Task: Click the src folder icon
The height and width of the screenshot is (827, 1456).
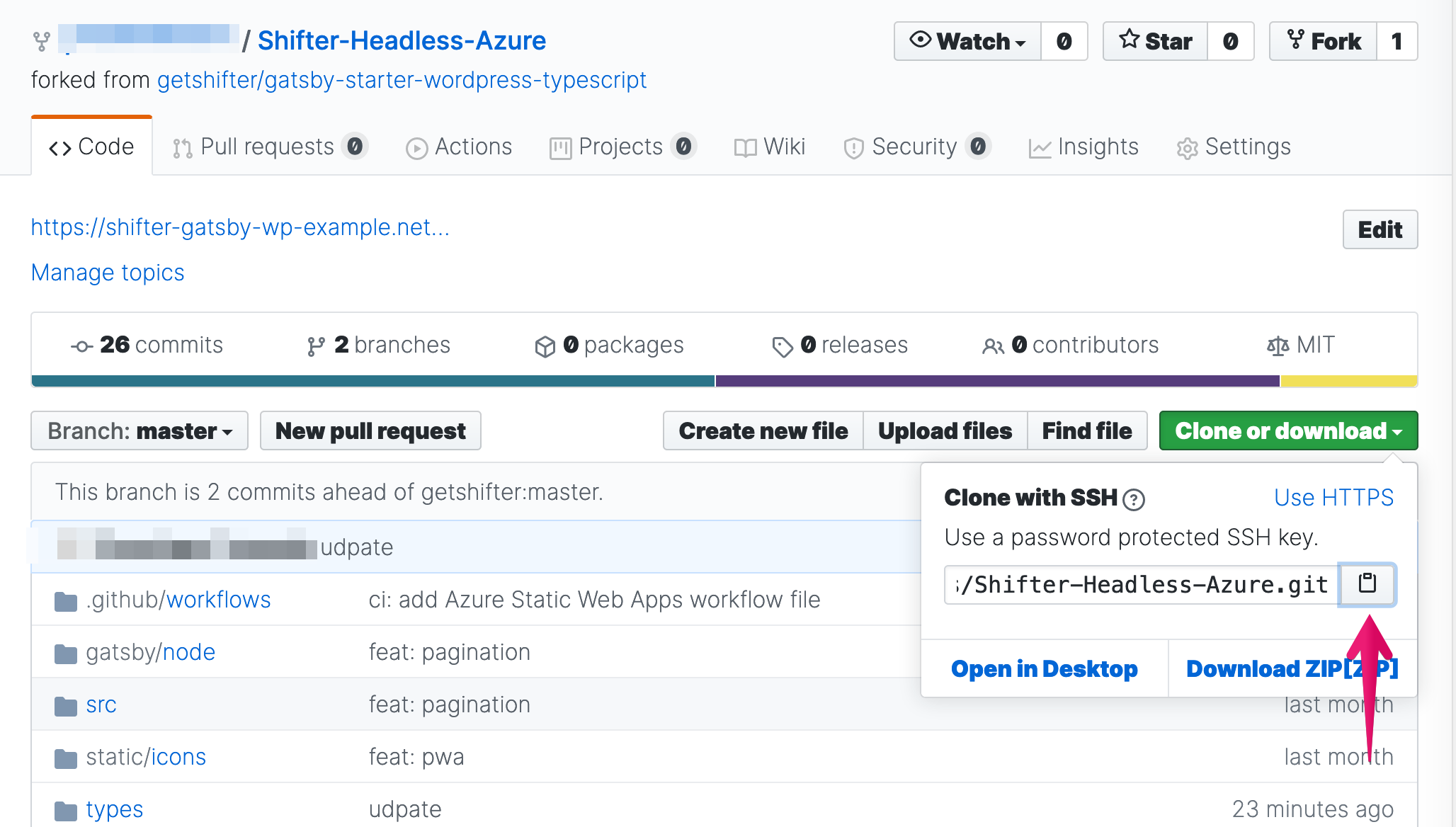Action: tap(66, 706)
